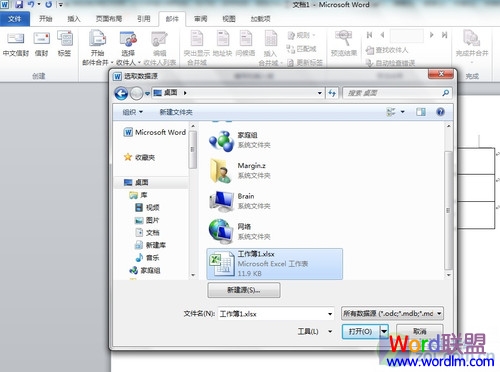Open the Organize (组织) menu

pyautogui.click(x=133, y=112)
